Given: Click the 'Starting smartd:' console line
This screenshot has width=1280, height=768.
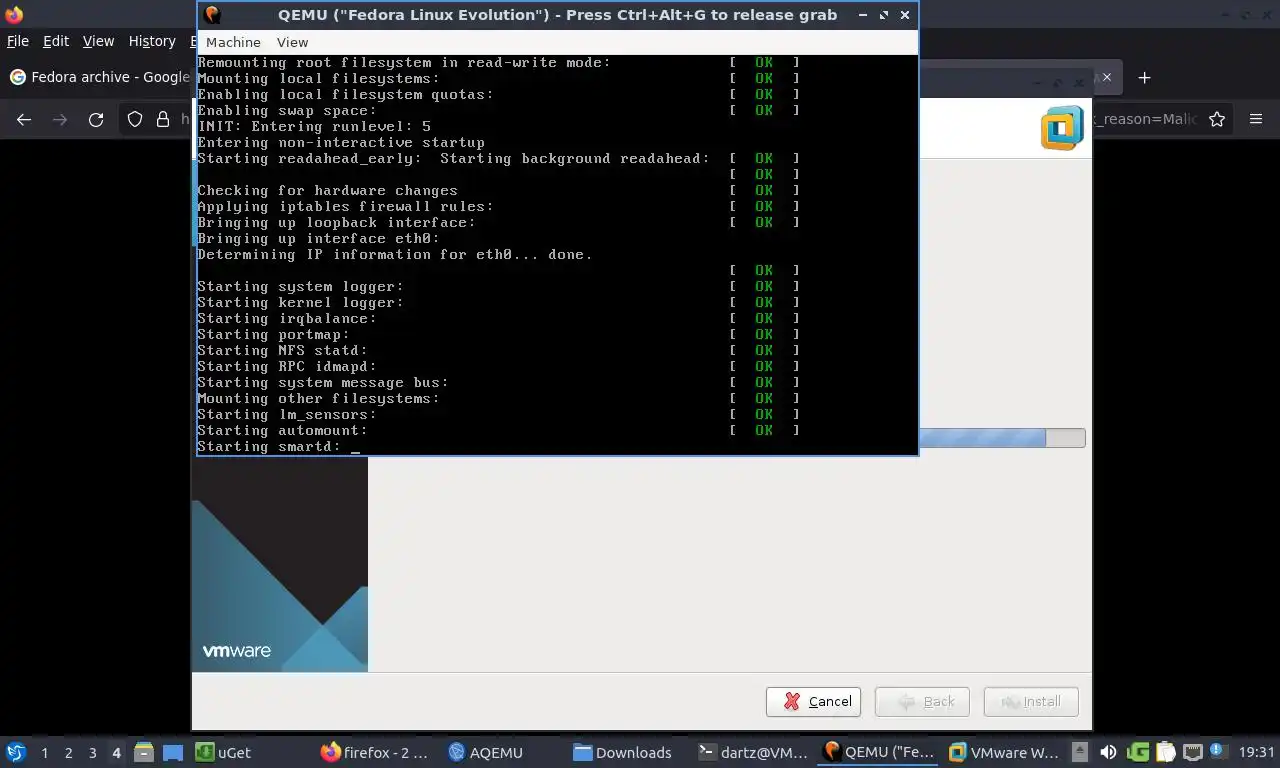Looking at the screenshot, I should (x=269, y=446).
